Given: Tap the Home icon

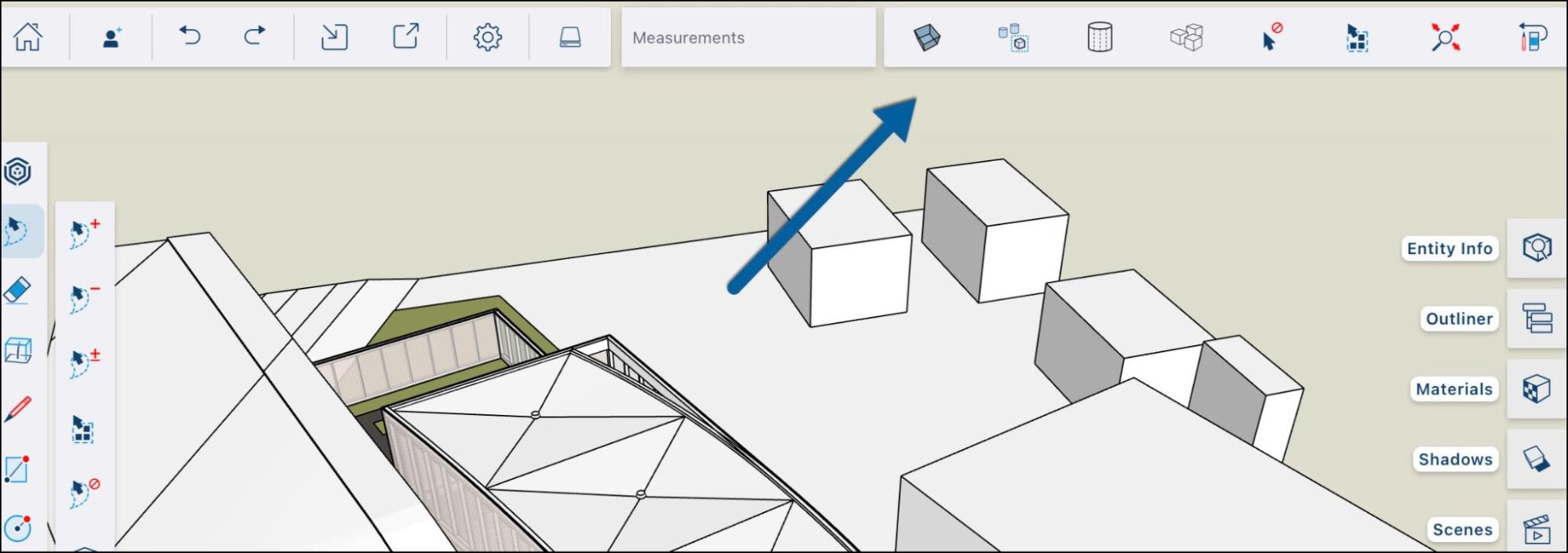Looking at the screenshot, I should click(x=28, y=37).
